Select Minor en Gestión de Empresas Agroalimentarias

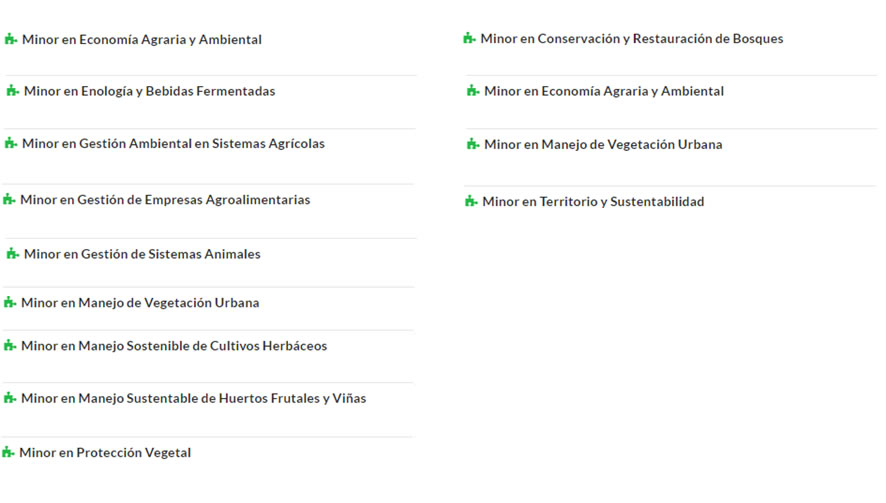coord(165,200)
